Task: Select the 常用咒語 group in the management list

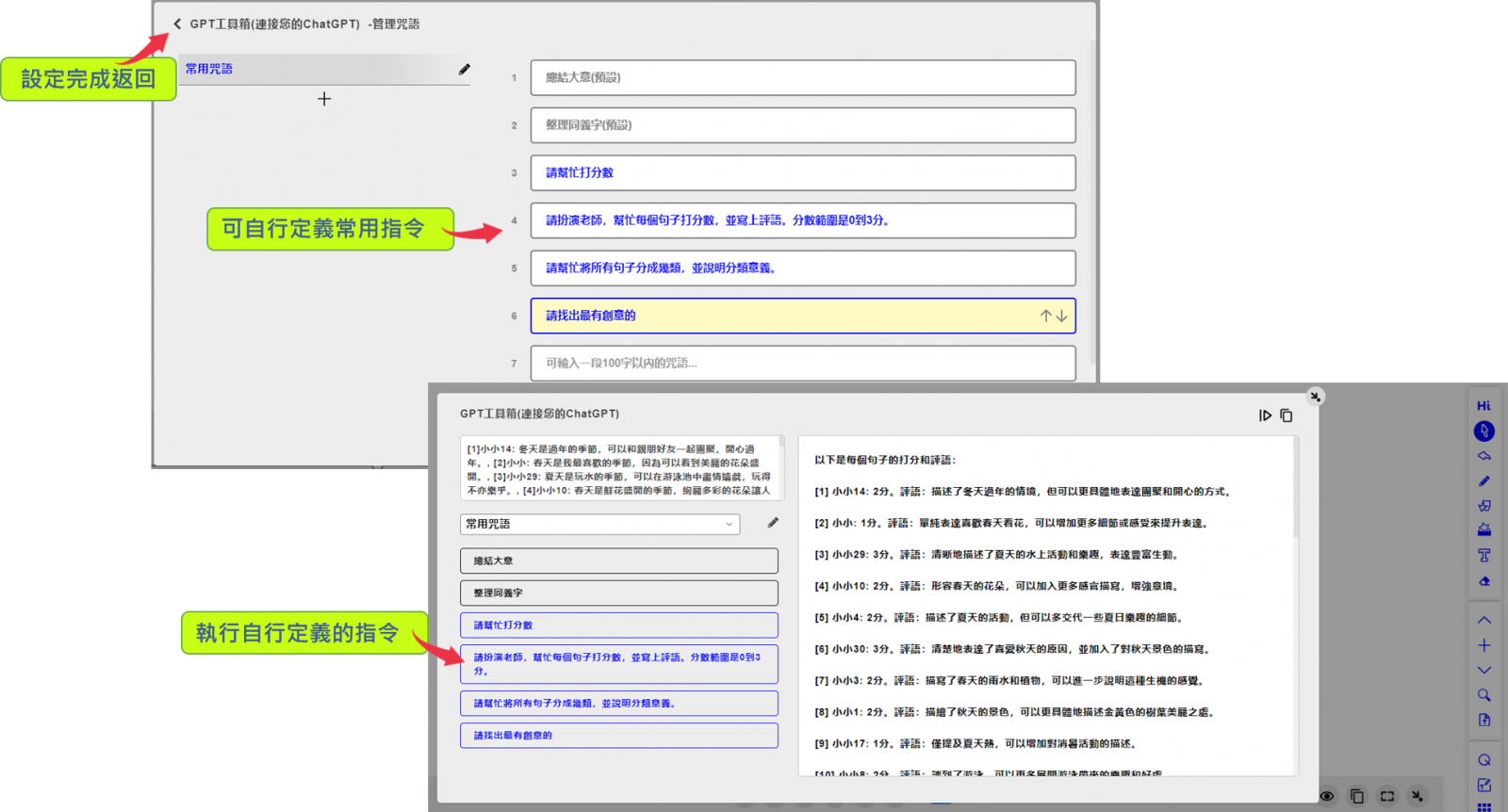Action: click(x=323, y=69)
